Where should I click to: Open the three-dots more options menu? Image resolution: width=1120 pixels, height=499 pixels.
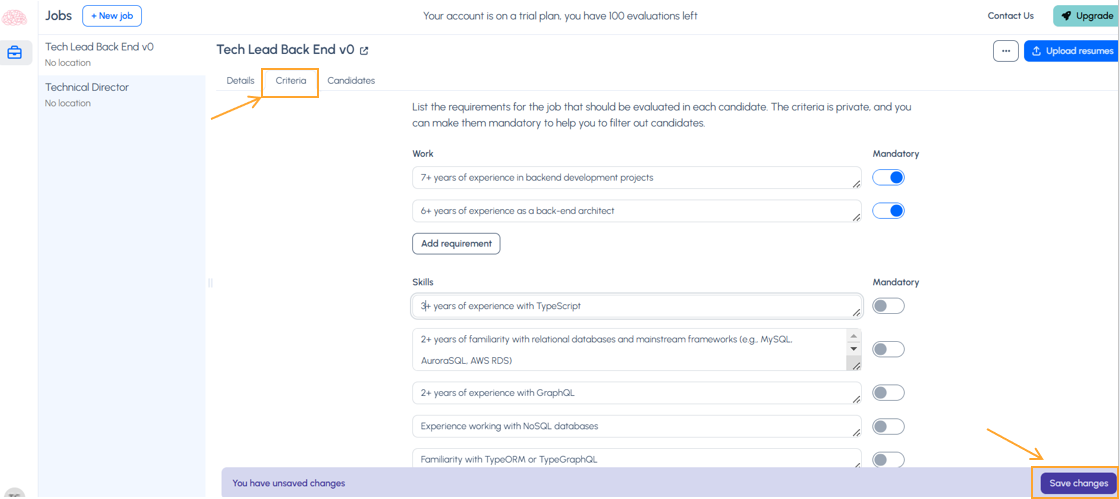(1006, 51)
